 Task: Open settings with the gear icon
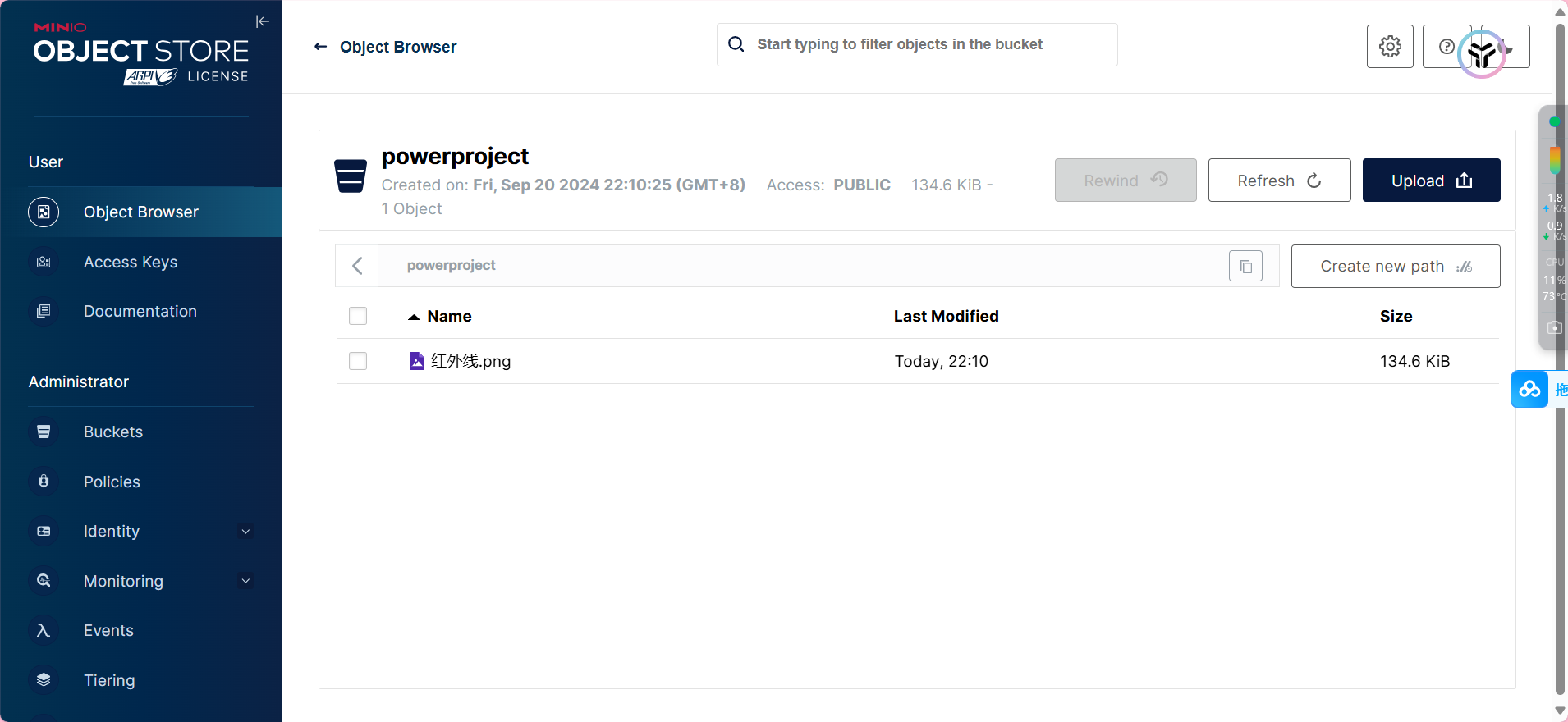(x=1390, y=47)
